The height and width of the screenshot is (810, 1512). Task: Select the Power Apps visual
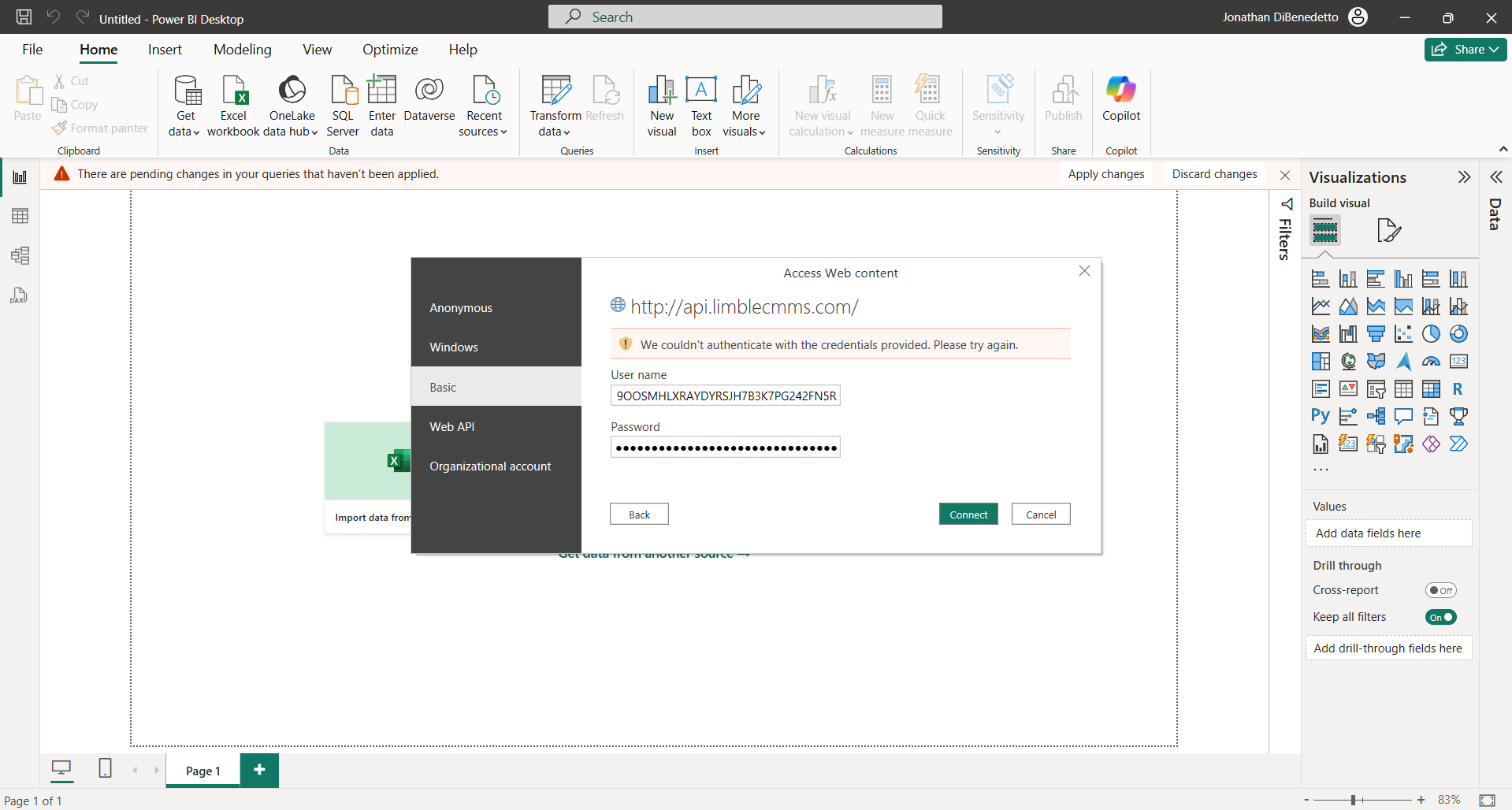[1431, 444]
